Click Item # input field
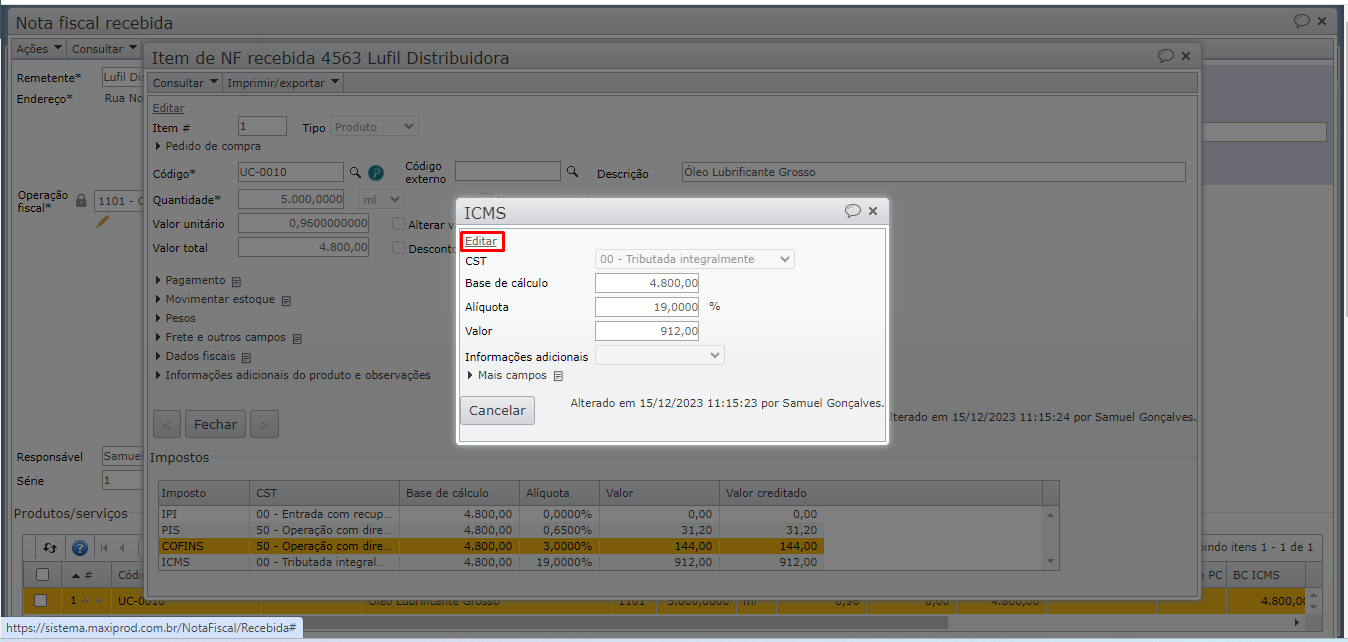Screen dimensions: 1348x642 (x=263, y=126)
